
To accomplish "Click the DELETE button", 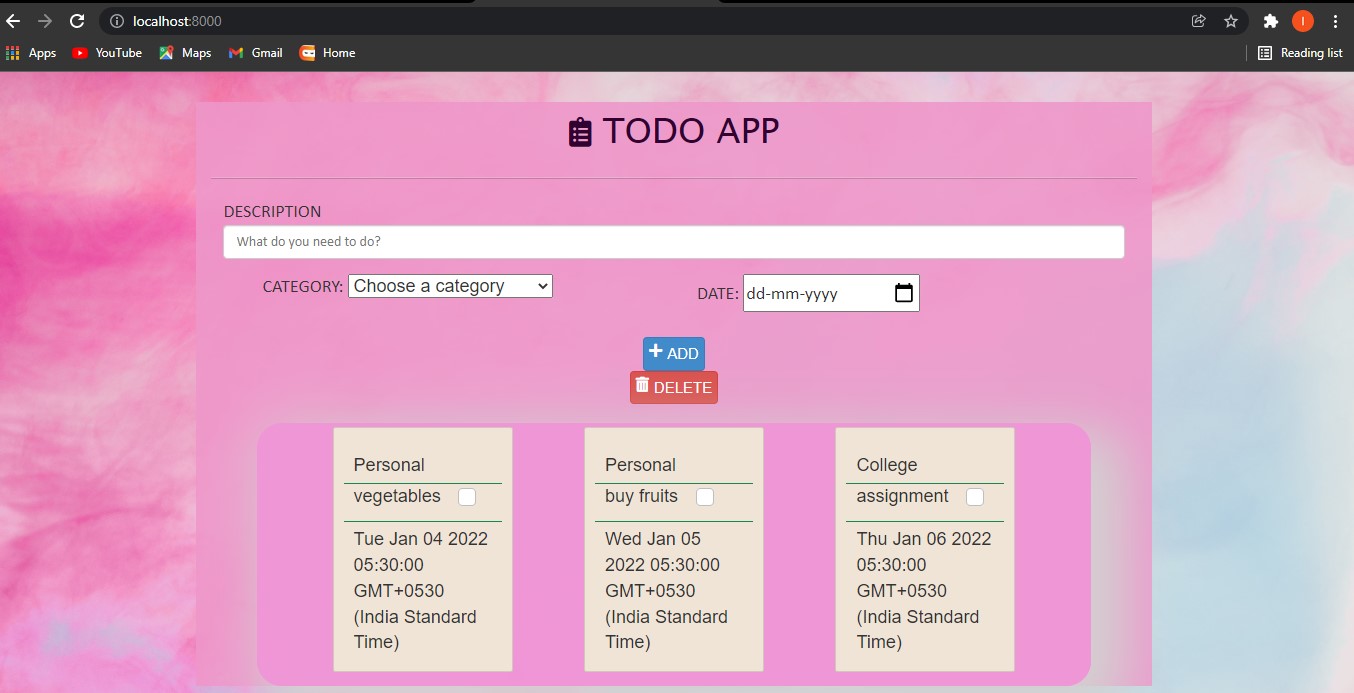I will pos(674,388).
